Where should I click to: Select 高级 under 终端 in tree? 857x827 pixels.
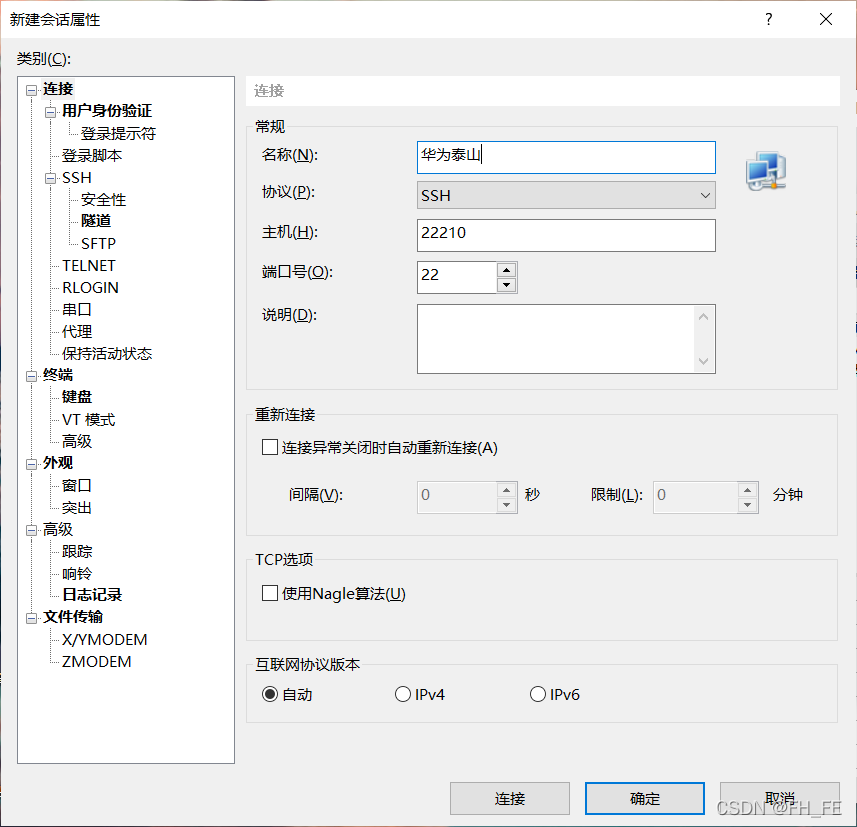click(x=77, y=441)
